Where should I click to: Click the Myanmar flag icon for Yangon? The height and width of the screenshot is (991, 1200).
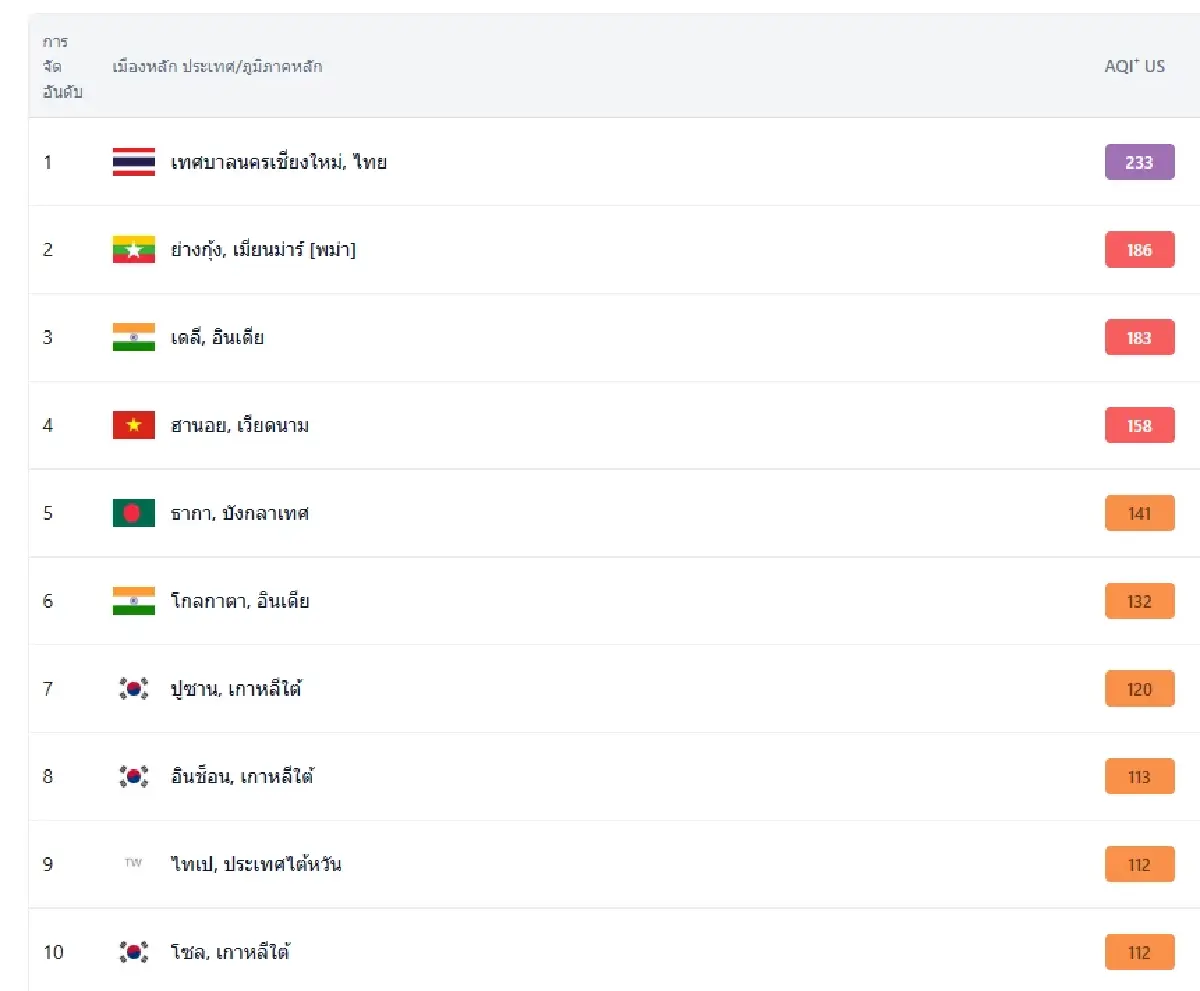click(x=133, y=250)
